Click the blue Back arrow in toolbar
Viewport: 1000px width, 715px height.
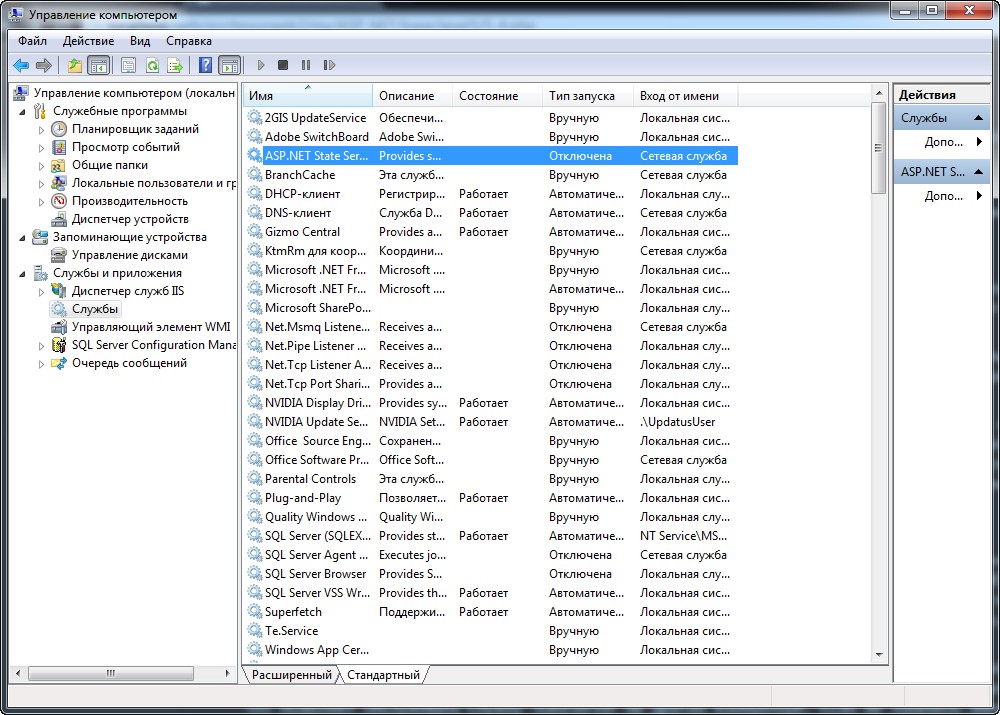[21, 65]
